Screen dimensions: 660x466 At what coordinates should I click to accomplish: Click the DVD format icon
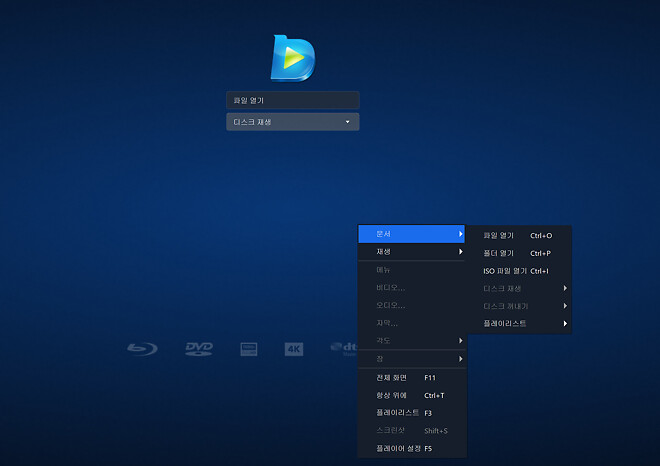pos(199,349)
